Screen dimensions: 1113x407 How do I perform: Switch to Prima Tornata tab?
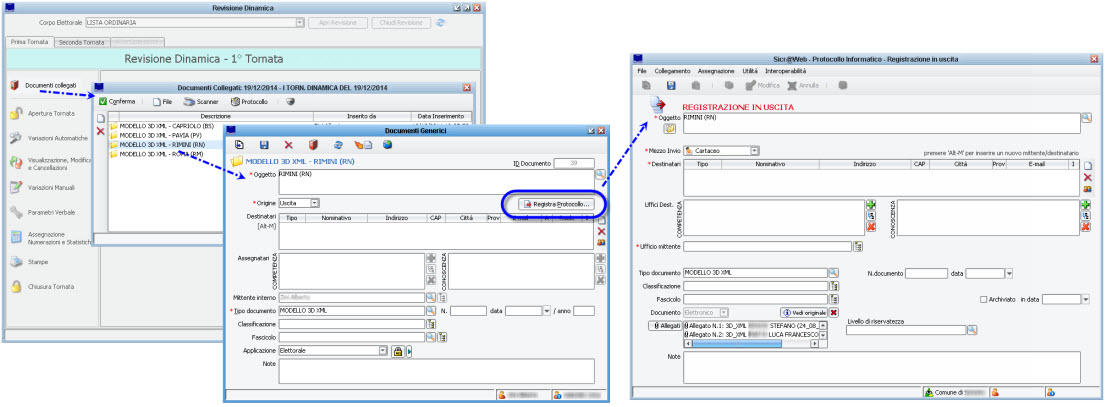point(29,42)
